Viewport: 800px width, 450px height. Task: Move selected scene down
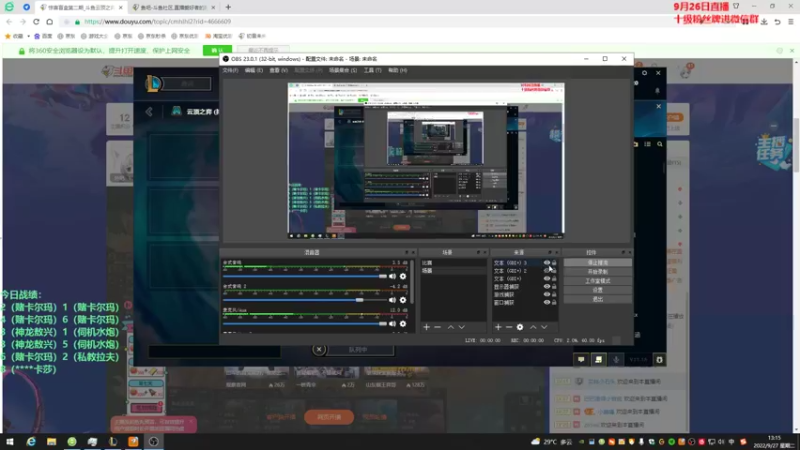point(462,327)
